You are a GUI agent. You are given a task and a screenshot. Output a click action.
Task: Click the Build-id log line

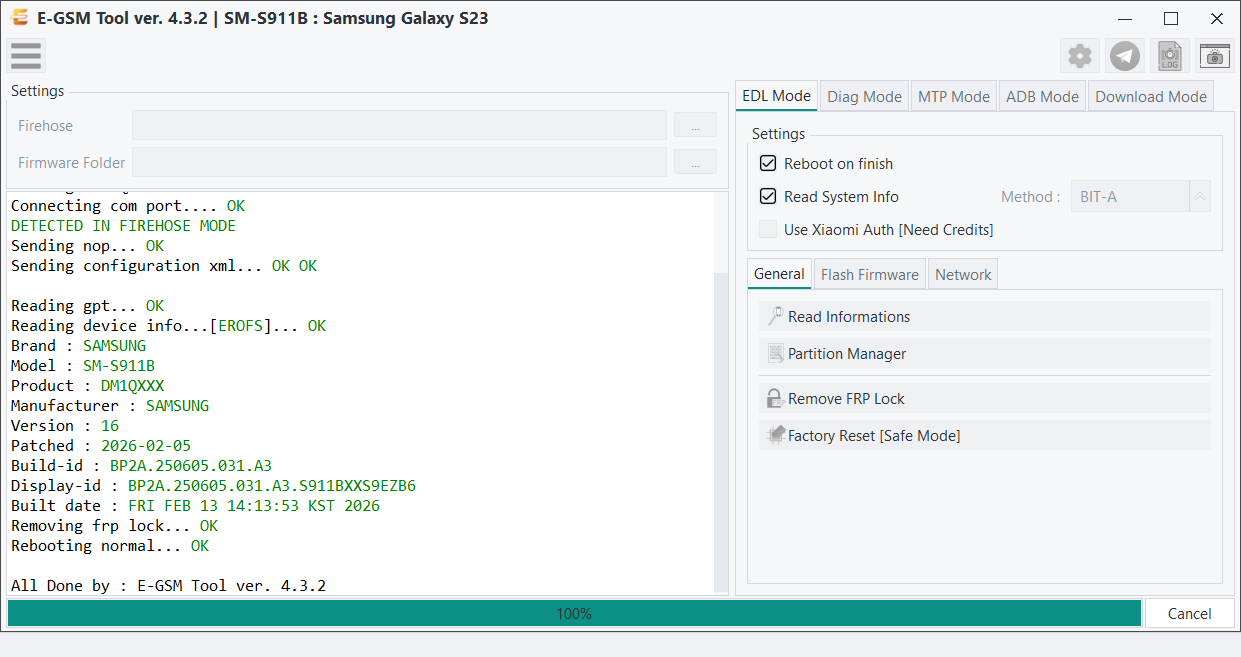(141, 466)
